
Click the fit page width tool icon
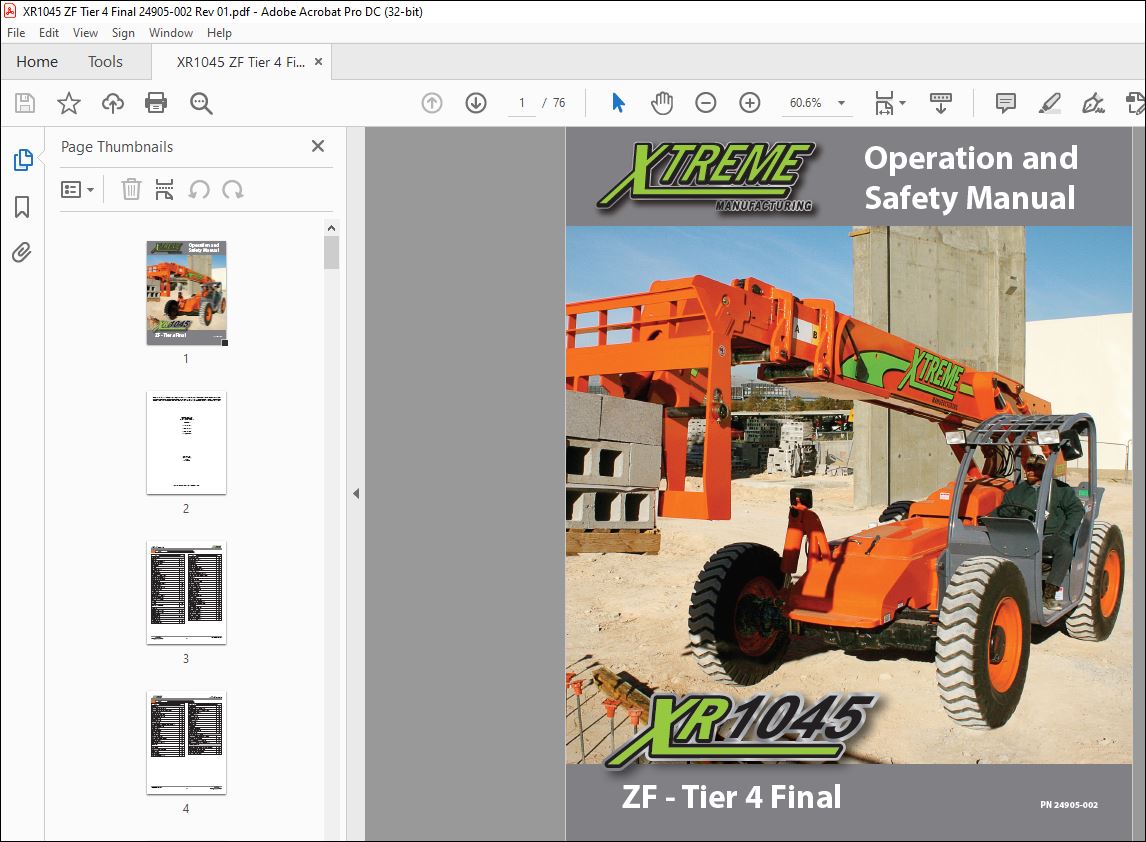pos(884,103)
